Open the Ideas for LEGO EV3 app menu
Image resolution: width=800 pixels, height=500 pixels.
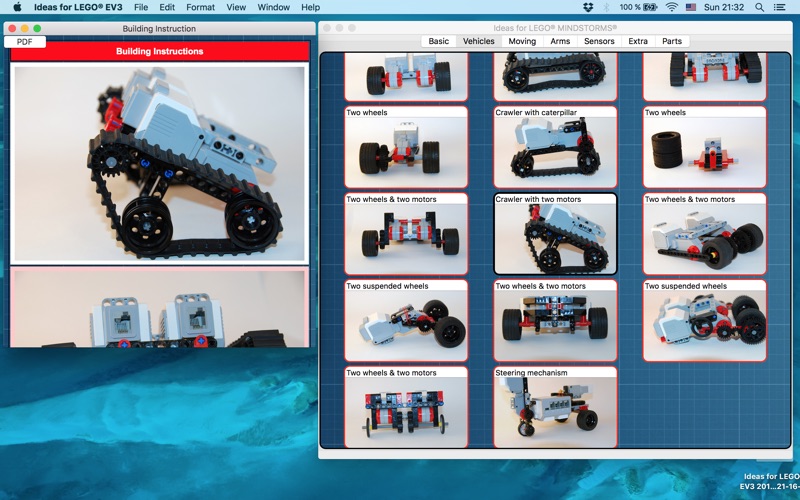point(78,7)
